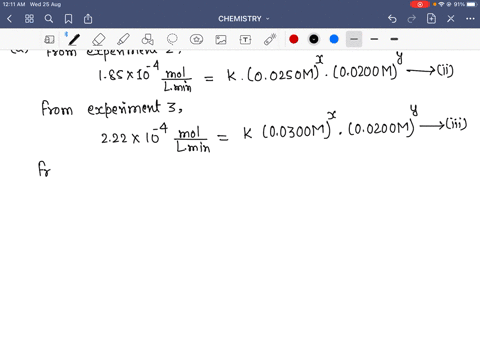Select the thin stroke width
The image size is (480, 360).
point(354,39)
